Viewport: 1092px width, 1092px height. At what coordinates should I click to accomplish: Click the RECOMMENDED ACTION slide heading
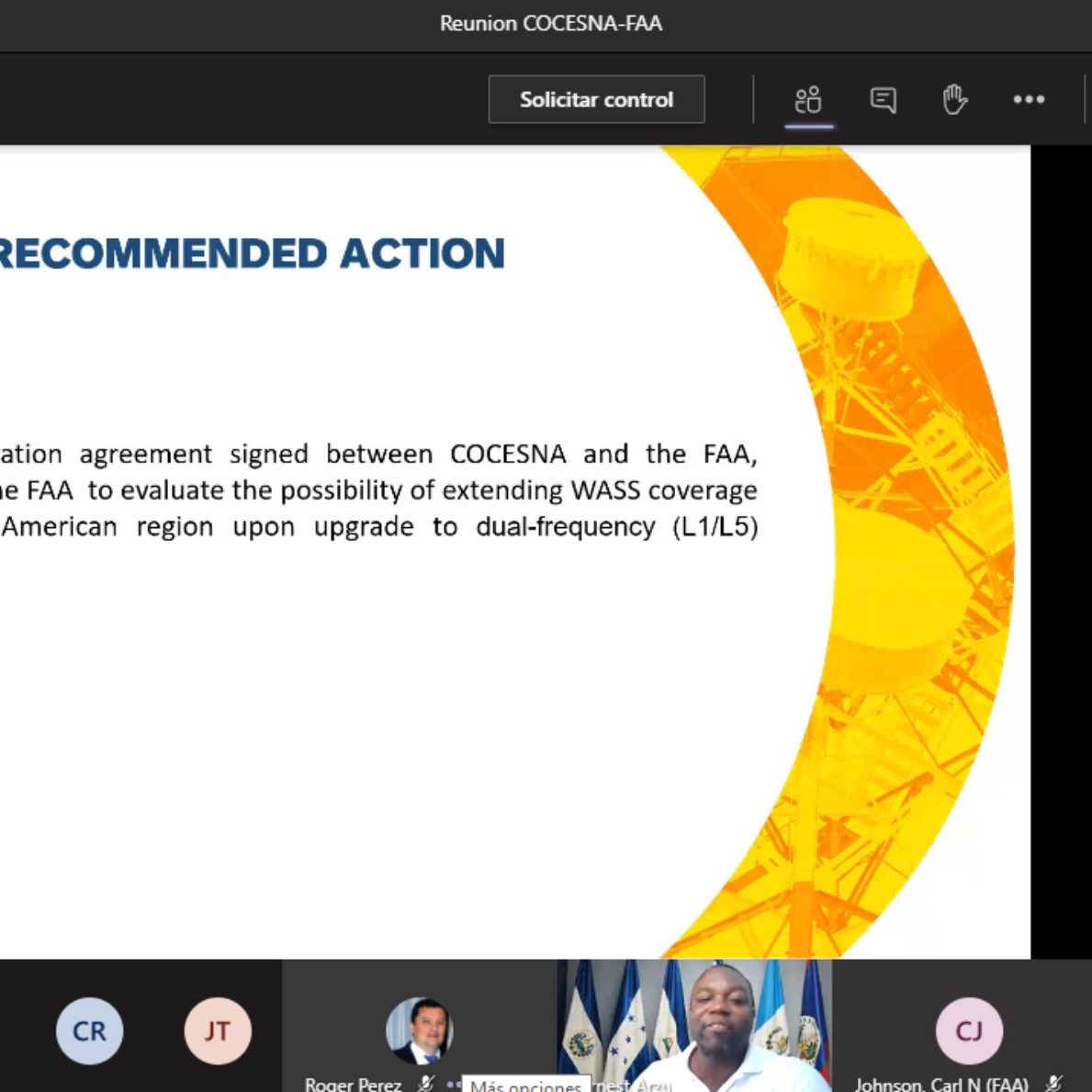click(252, 253)
